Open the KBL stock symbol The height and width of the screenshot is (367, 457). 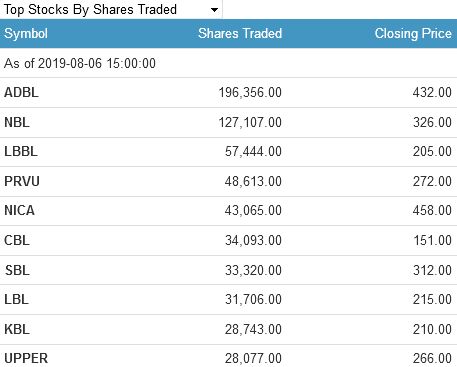pyautogui.click(x=17, y=329)
